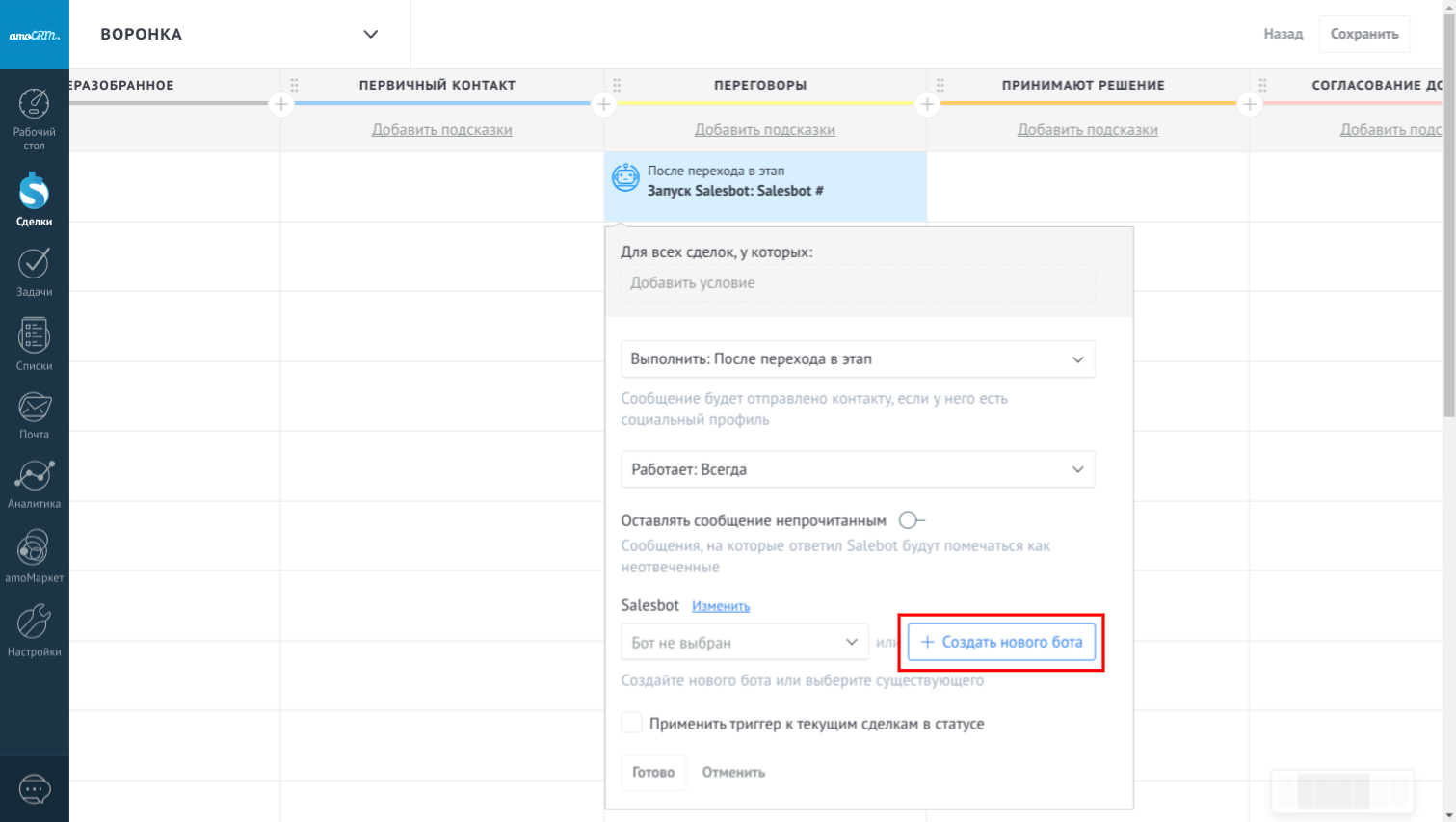
Task: Click Сохранить in the top bar
Action: point(1363,34)
